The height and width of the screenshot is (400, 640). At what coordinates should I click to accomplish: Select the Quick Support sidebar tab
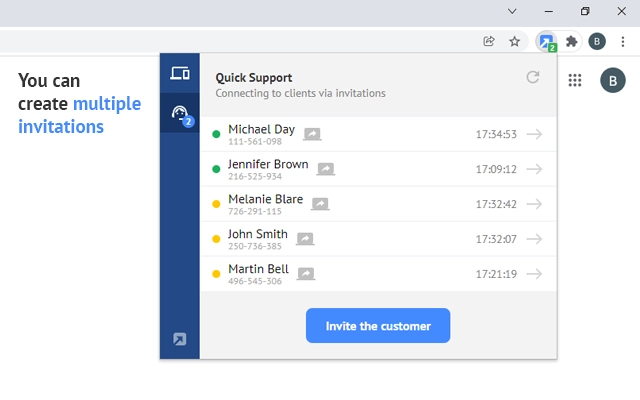pyautogui.click(x=180, y=114)
